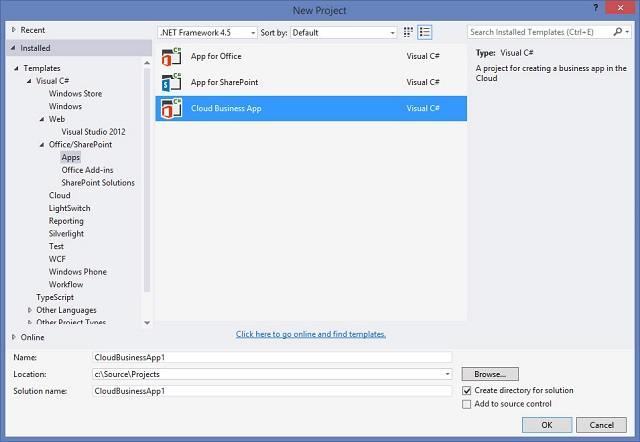Select the Apps category
640x442 pixels.
[71, 157]
